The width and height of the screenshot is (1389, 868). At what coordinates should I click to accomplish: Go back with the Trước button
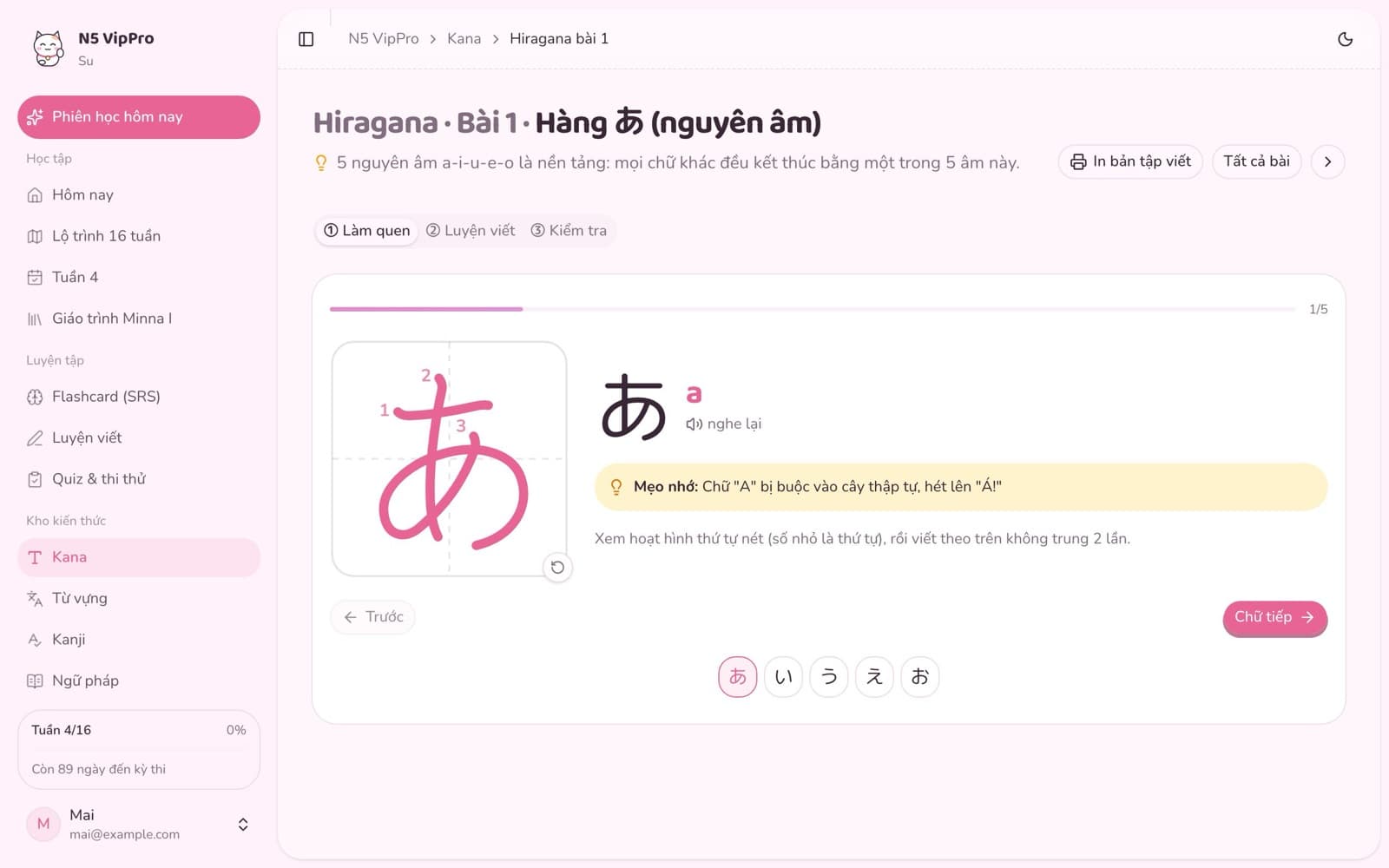[x=373, y=617]
